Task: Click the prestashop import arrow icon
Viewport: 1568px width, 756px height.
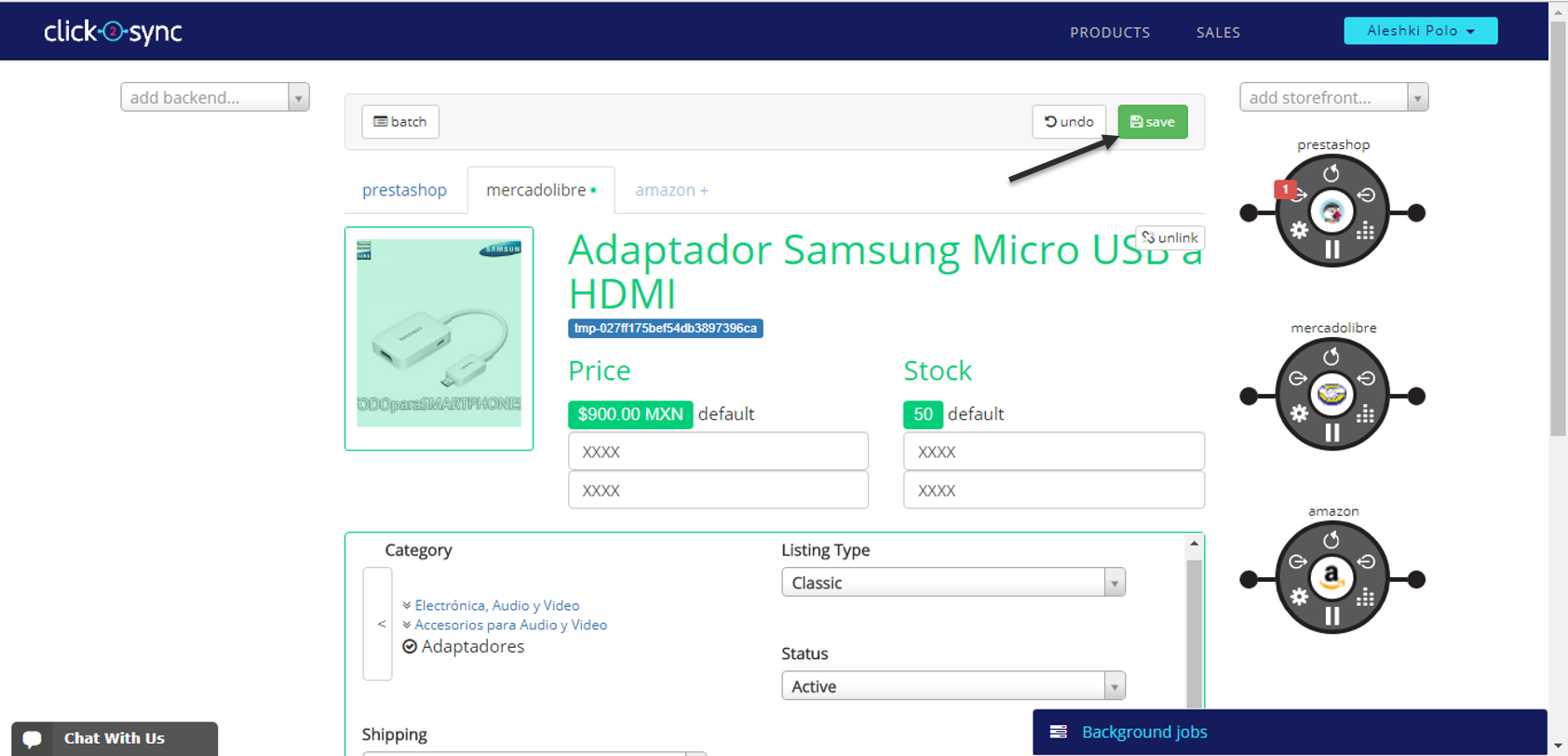Action: (x=1366, y=196)
